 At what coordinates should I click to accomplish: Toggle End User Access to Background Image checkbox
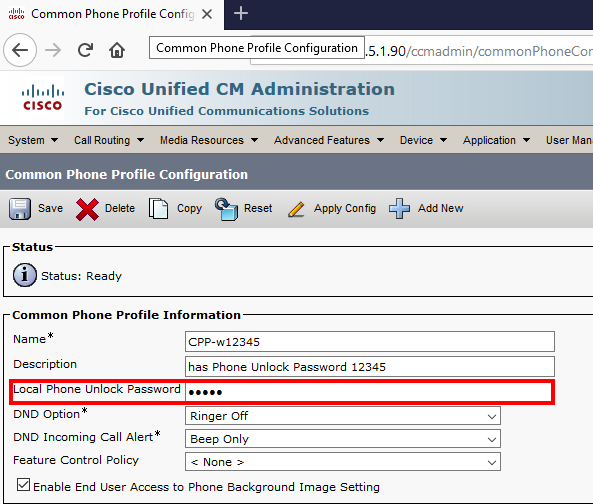23,485
